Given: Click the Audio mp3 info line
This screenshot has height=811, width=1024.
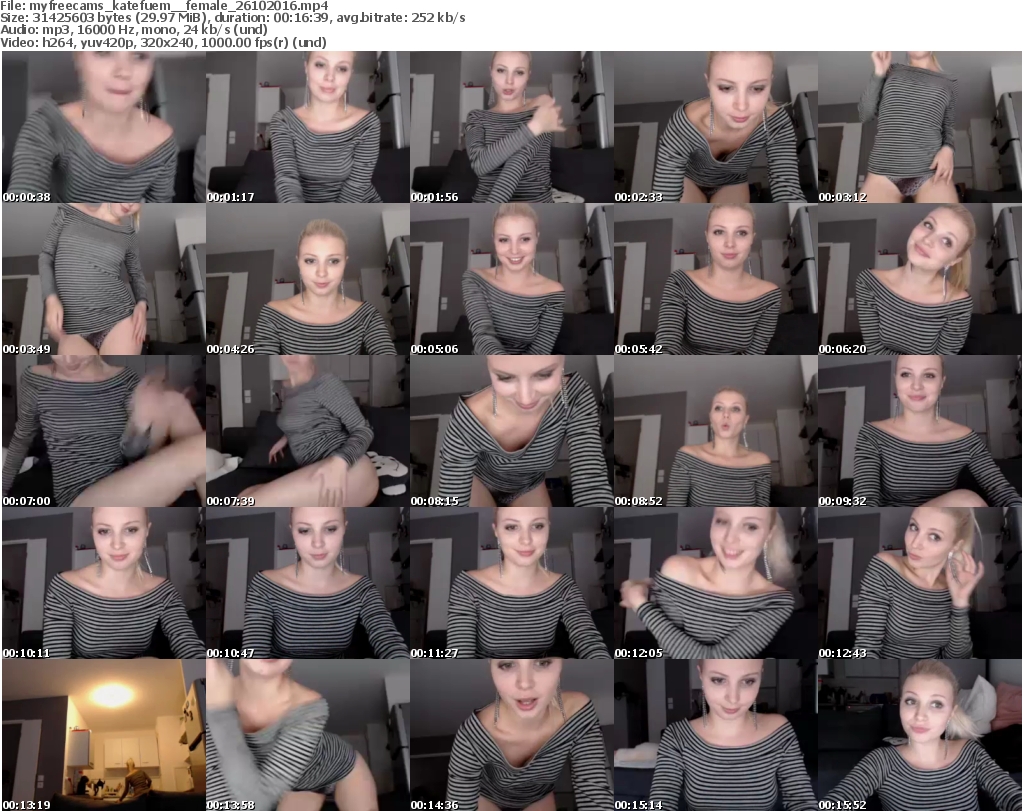Looking at the screenshot, I should tap(134, 30).
